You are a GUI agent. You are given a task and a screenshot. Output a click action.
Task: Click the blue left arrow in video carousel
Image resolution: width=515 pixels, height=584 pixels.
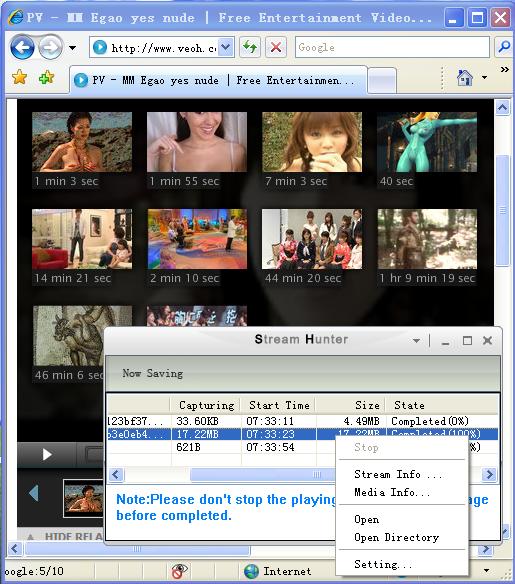coord(34,493)
